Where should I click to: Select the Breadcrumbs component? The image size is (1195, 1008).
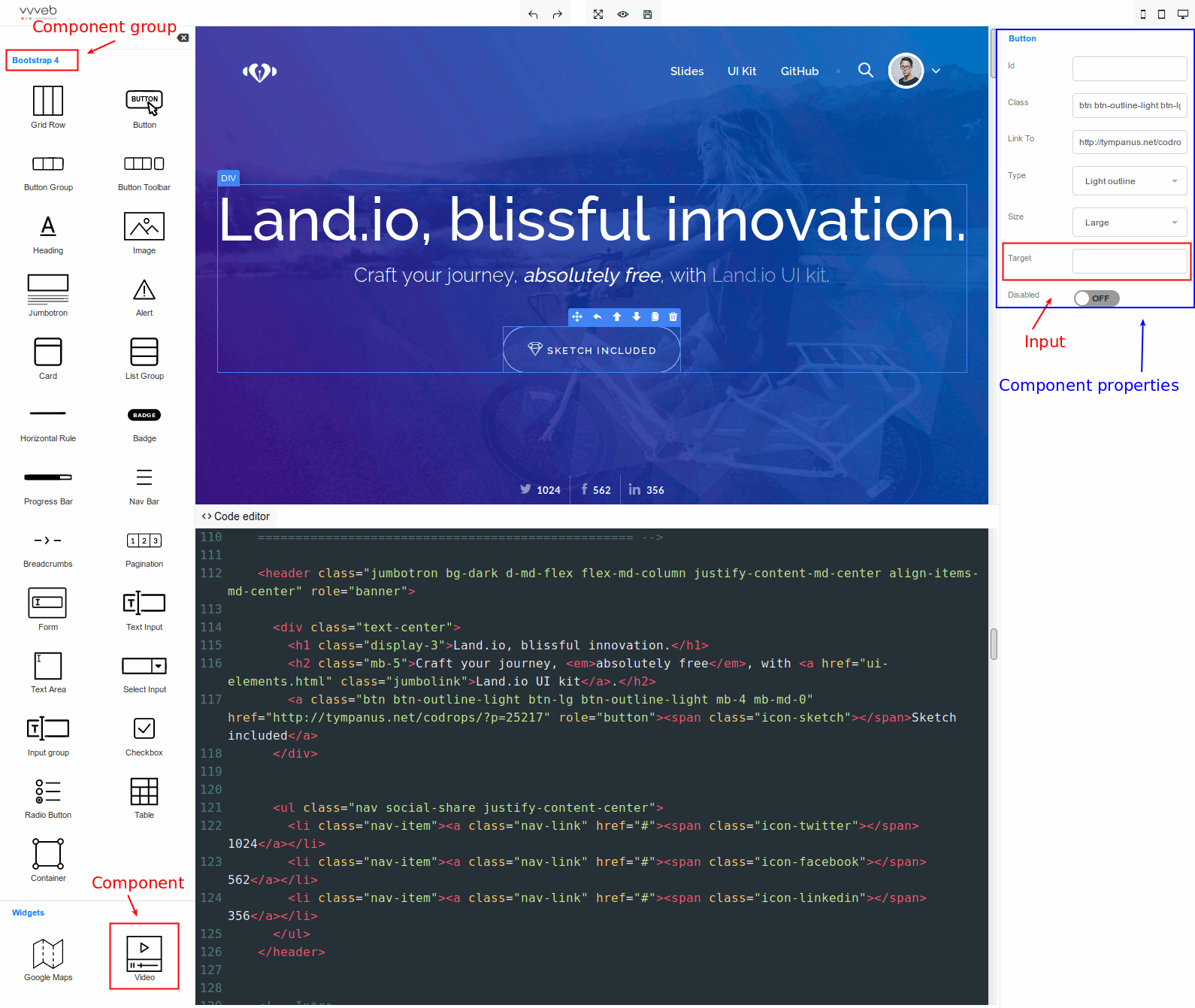pyautogui.click(x=48, y=550)
